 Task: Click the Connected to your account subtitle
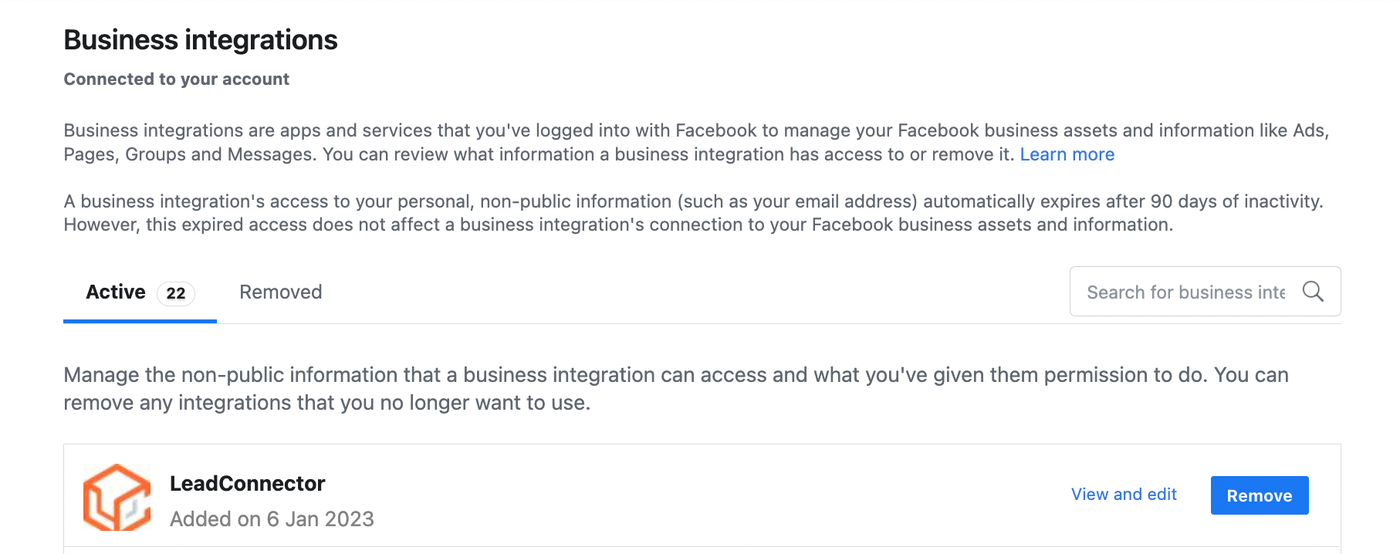(177, 79)
